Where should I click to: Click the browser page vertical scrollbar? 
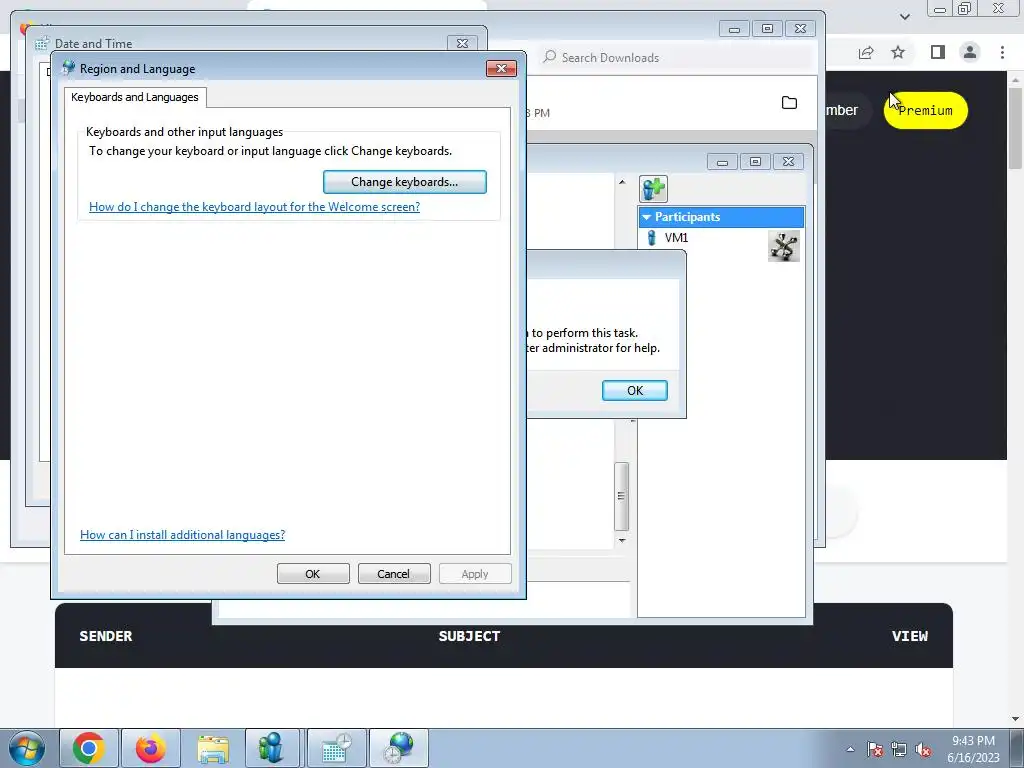pyautogui.click(x=1015, y=129)
